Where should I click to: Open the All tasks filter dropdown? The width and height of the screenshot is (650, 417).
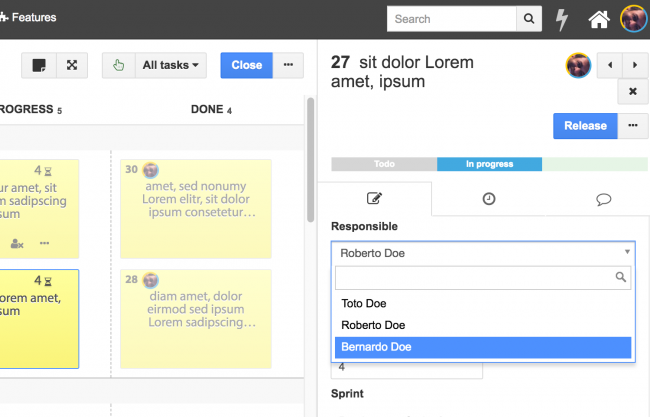[x=168, y=65]
